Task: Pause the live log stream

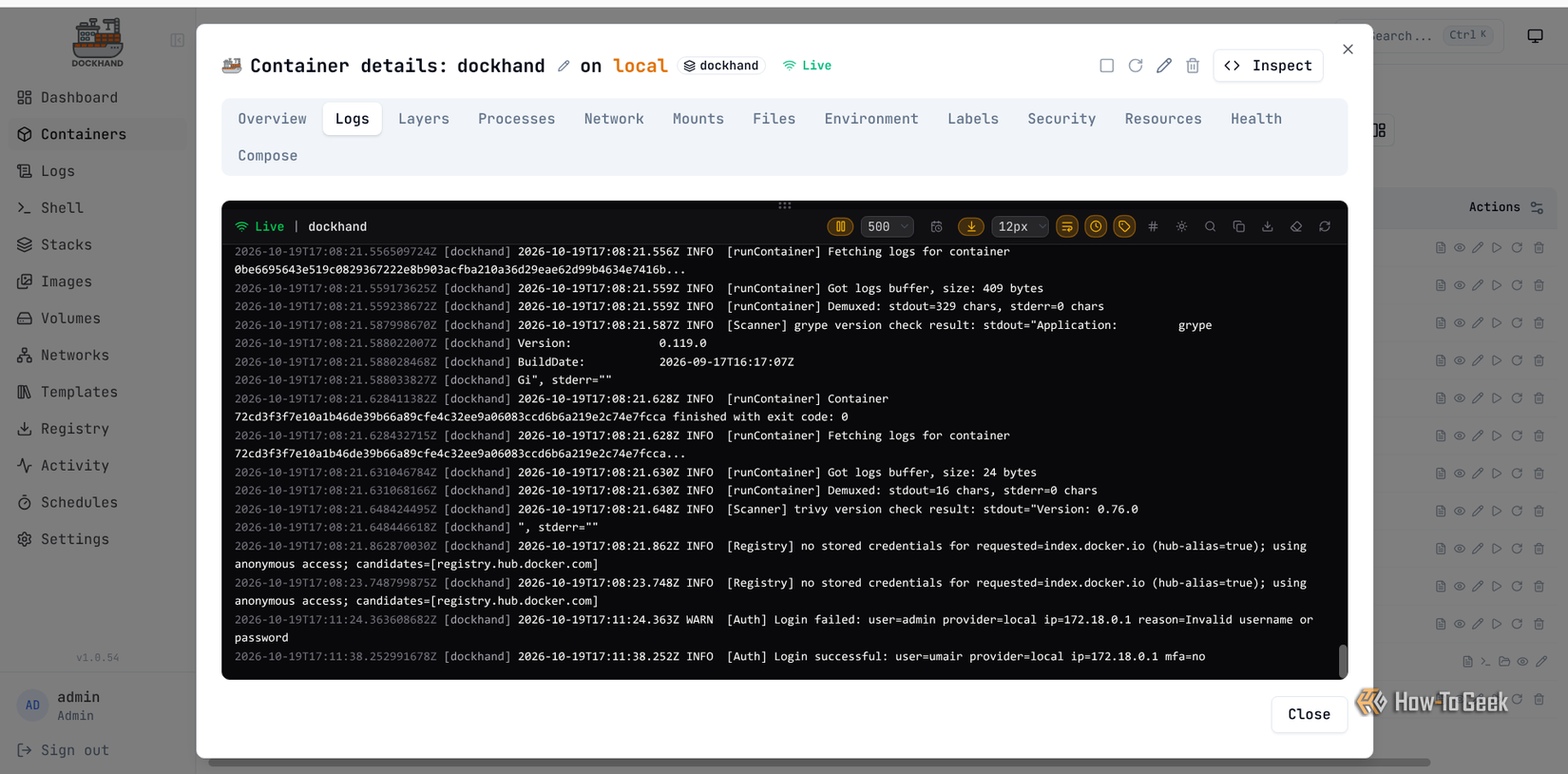Action: pyautogui.click(x=840, y=226)
